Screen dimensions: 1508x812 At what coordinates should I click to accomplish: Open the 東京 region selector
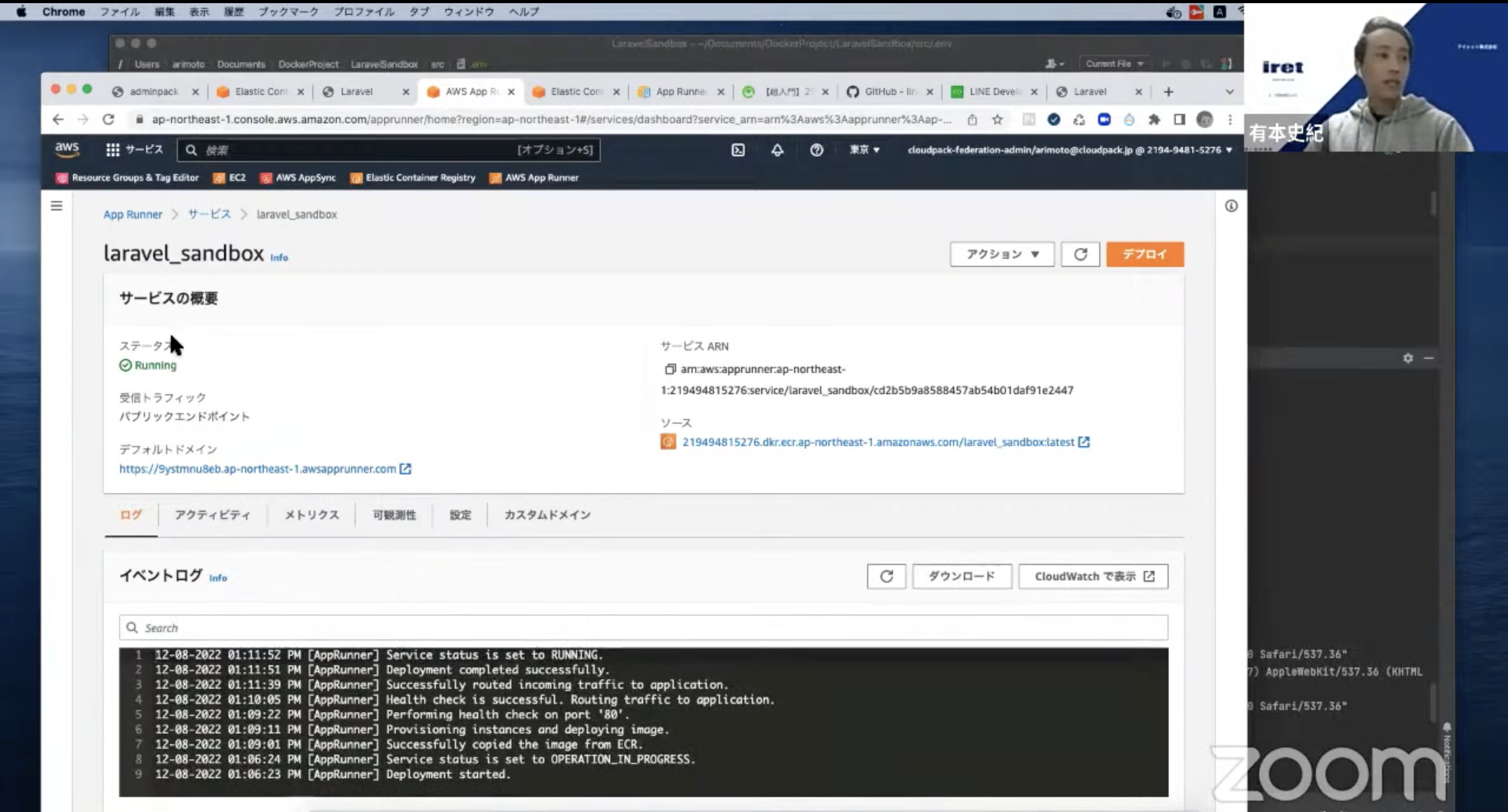point(864,150)
